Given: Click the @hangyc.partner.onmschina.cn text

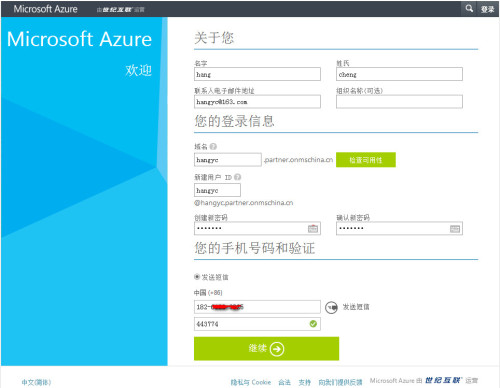Looking at the screenshot, I should 244,203.
